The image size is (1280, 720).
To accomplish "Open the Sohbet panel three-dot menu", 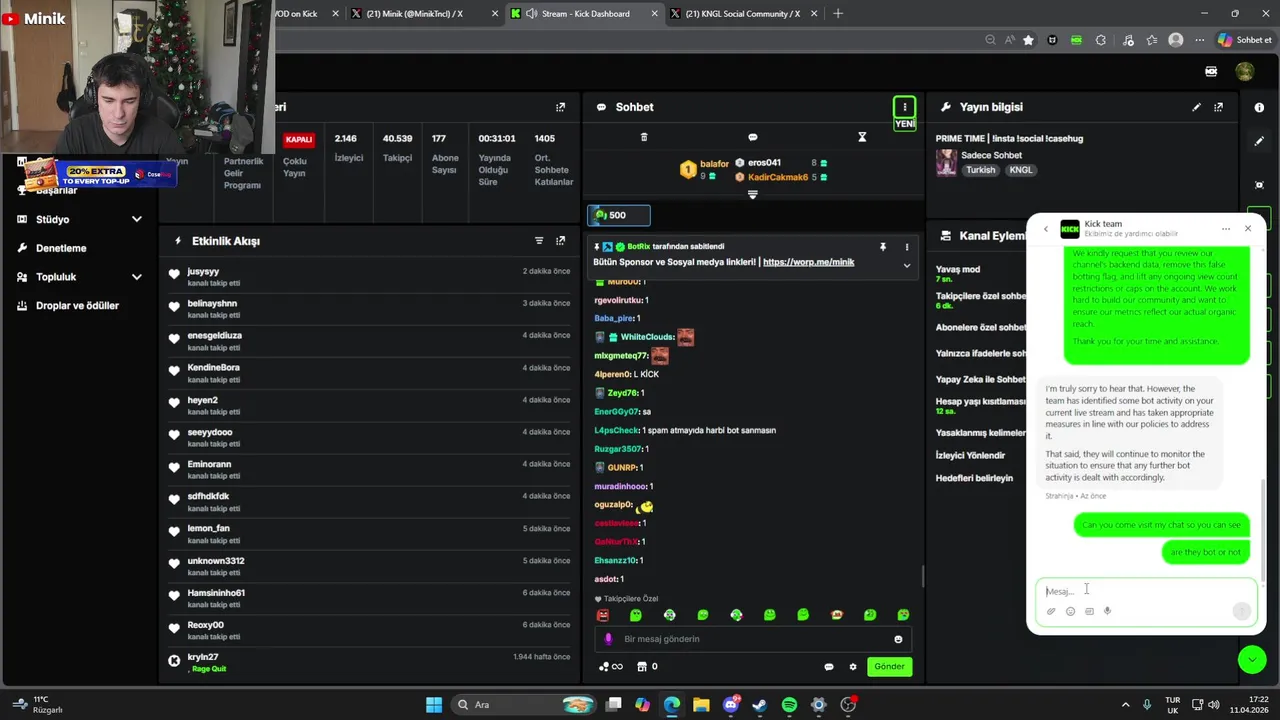I will click(x=904, y=107).
